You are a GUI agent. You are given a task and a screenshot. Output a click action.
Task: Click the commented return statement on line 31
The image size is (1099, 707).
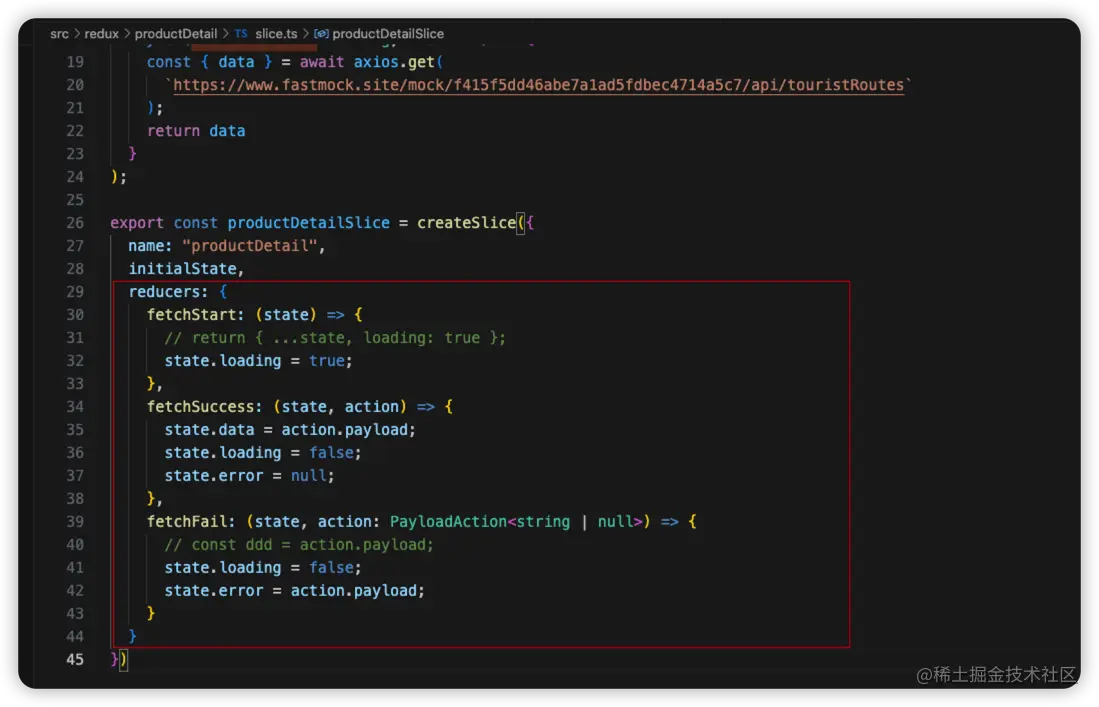(x=335, y=338)
